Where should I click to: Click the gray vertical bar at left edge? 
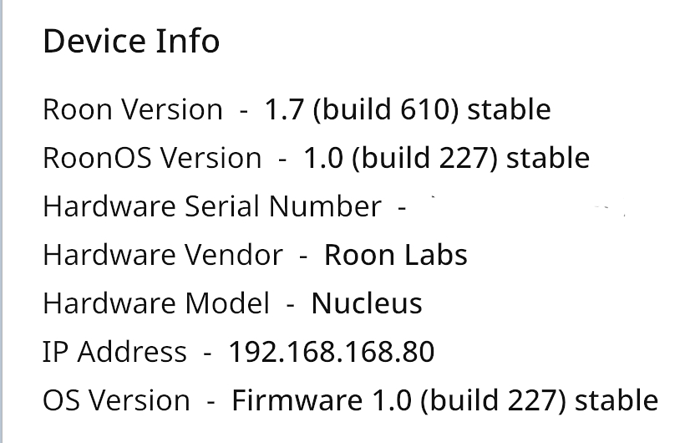(x=3, y=221)
